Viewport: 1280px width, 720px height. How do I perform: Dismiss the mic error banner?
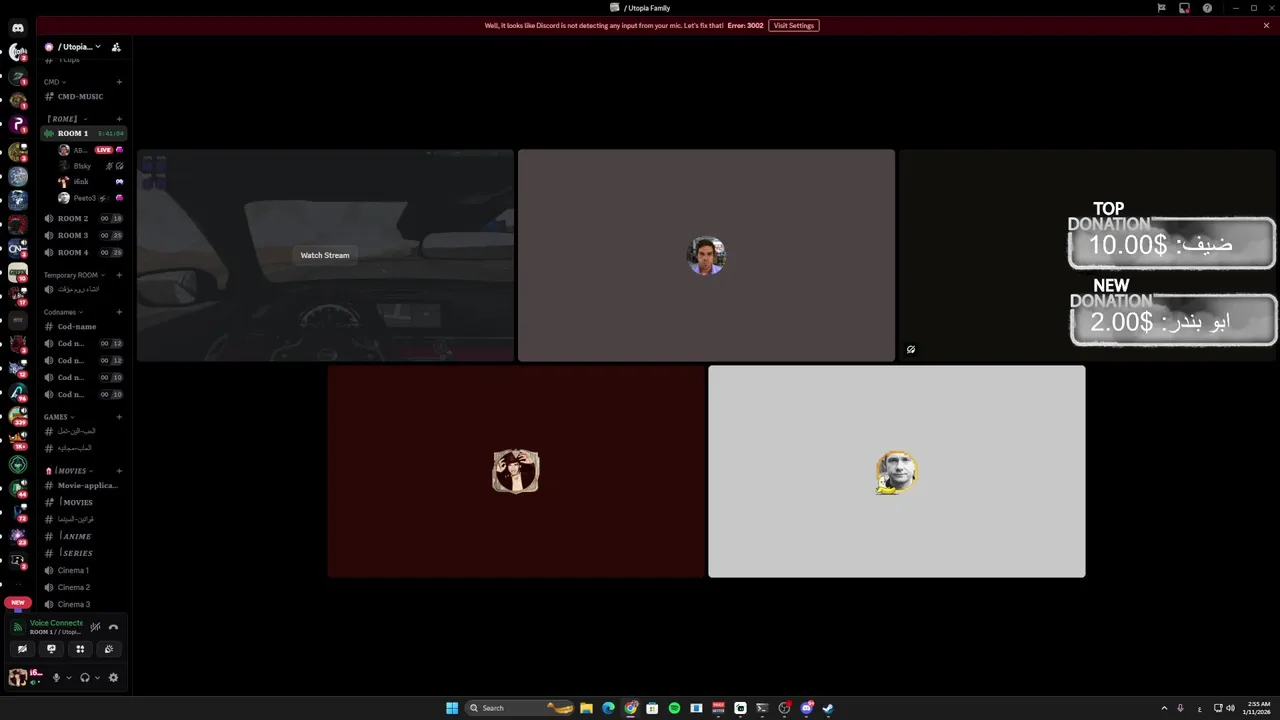1266,25
